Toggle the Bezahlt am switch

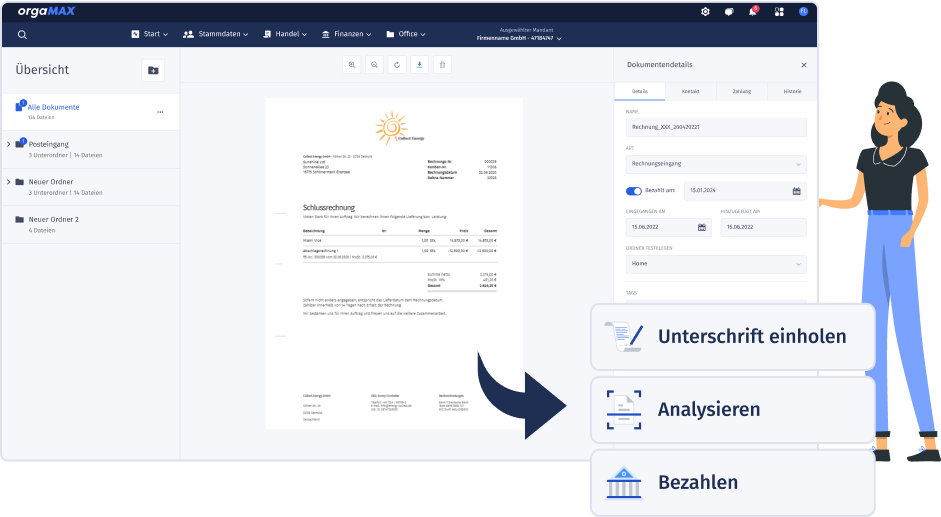point(634,191)
